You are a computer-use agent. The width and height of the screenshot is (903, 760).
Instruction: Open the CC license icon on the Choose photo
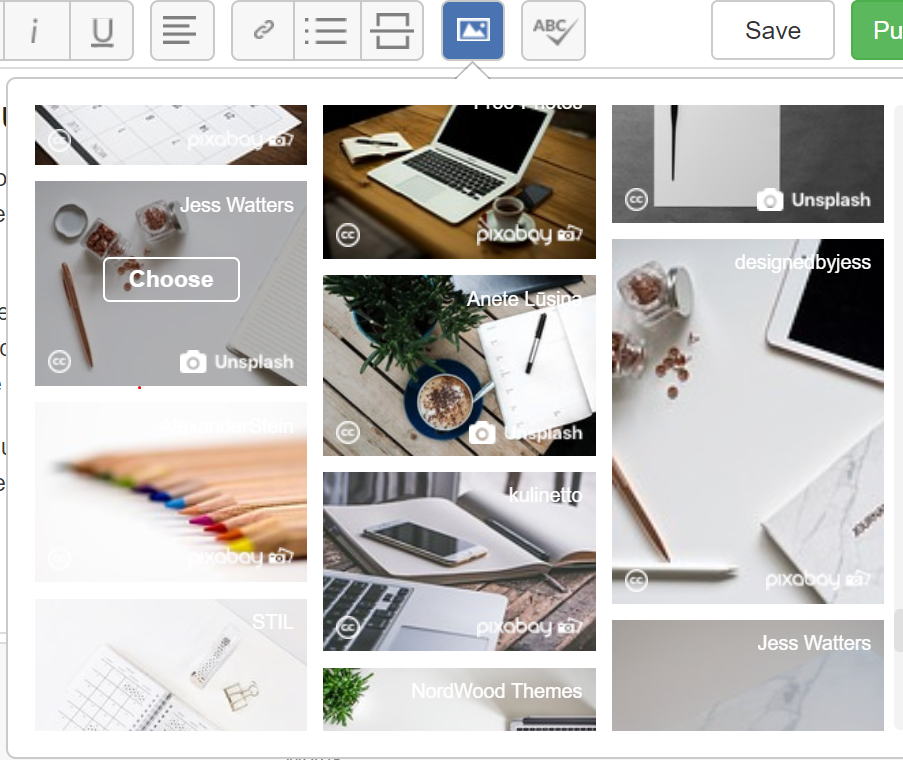point(59,362)
